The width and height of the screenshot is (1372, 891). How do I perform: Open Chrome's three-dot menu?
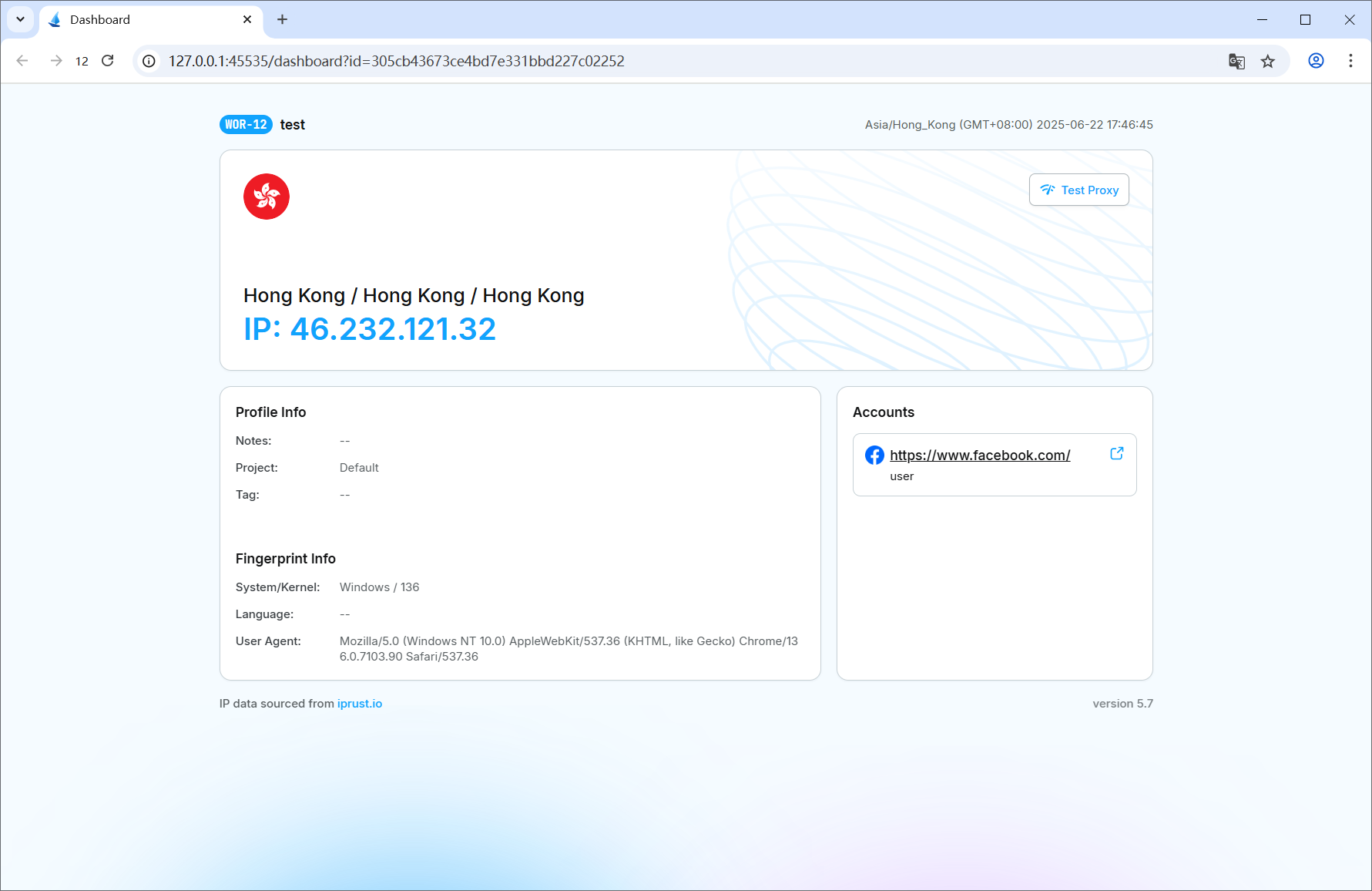(x=1350, y=61)
